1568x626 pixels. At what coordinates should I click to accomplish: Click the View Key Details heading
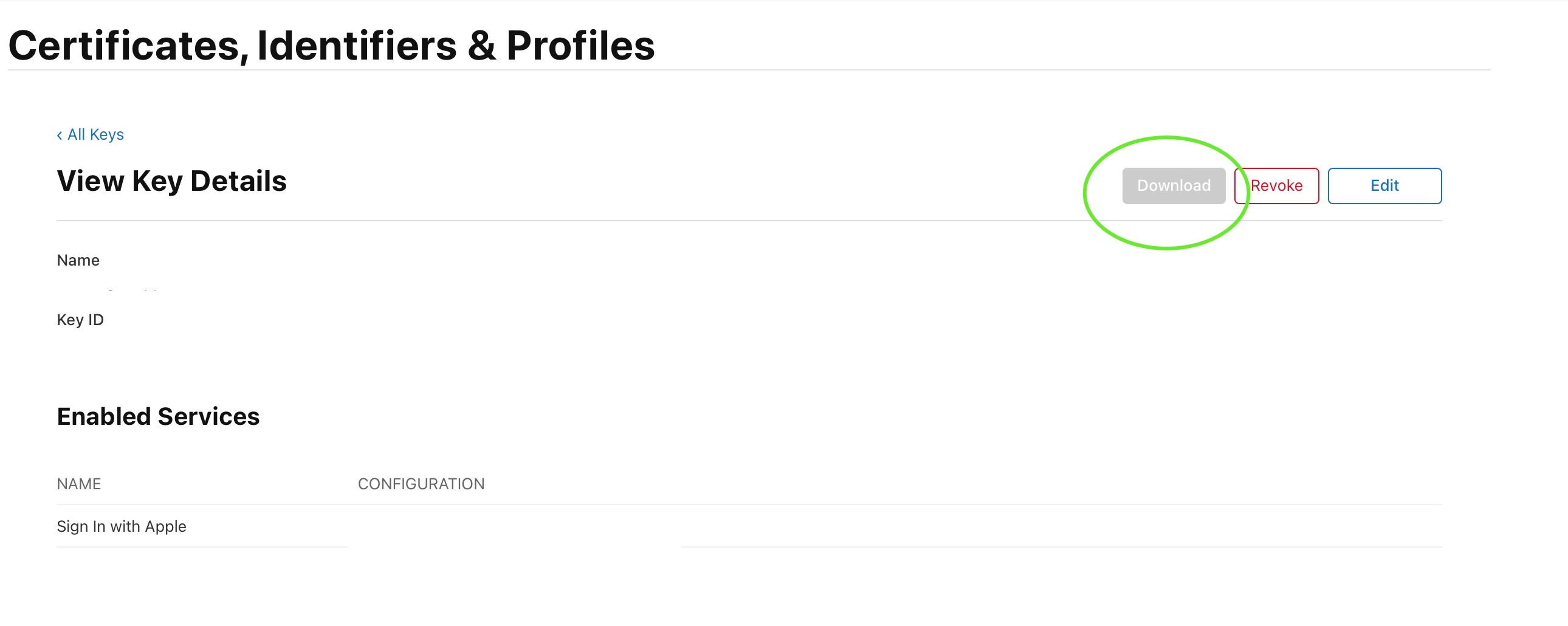[171, 182]
